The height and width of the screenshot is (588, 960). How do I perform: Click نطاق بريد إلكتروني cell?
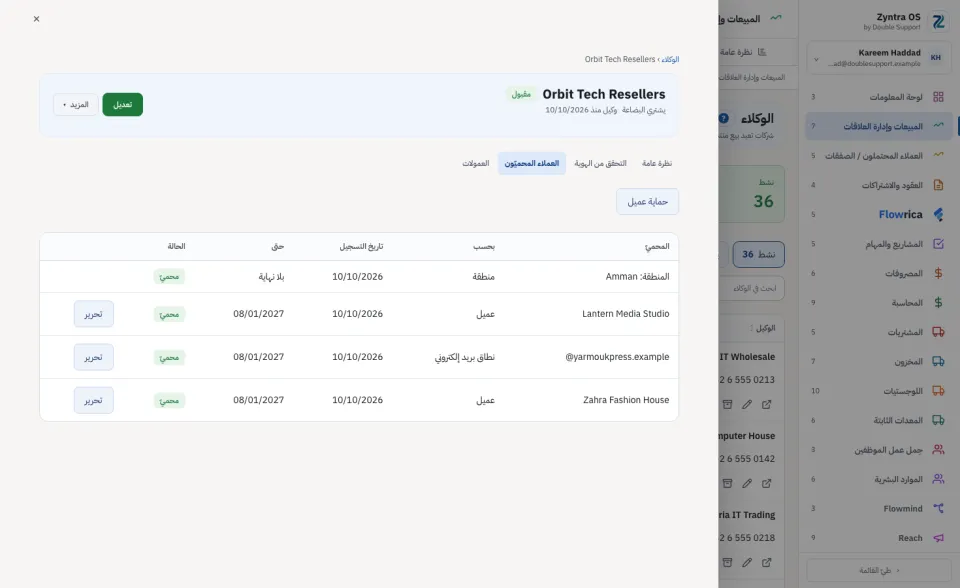click(x=465, y=357)
